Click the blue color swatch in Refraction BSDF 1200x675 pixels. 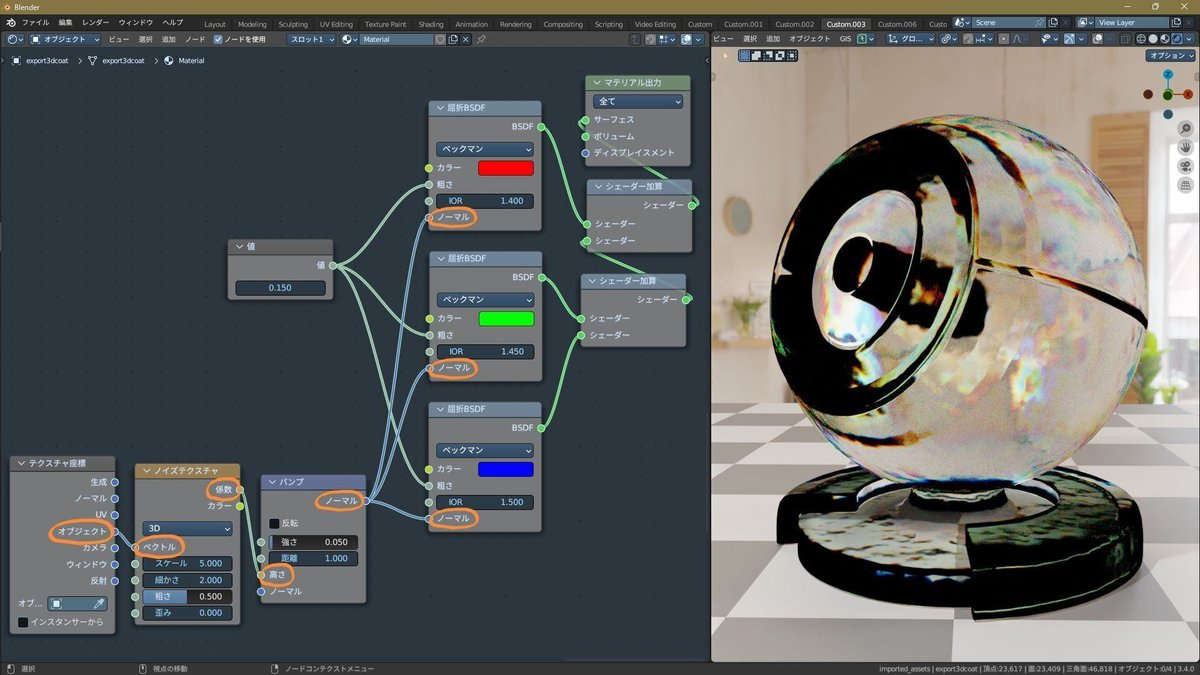506,469
